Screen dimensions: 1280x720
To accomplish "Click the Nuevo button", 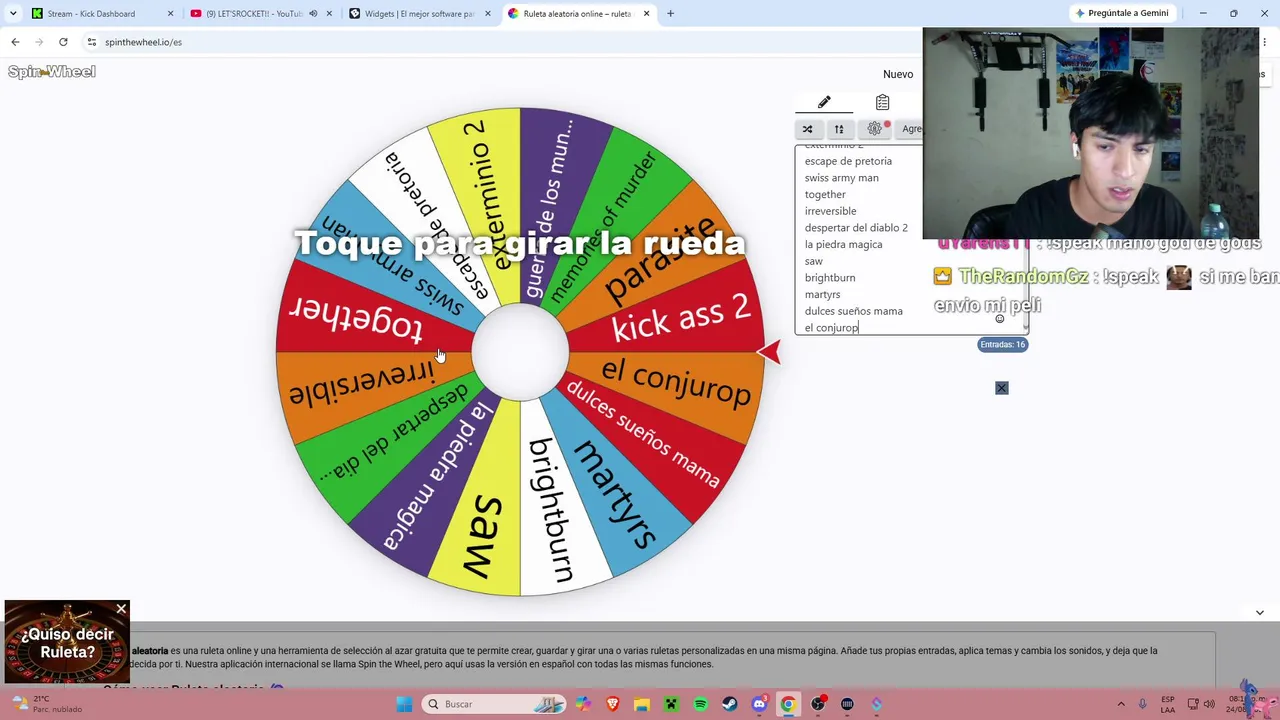I will 898,74.
